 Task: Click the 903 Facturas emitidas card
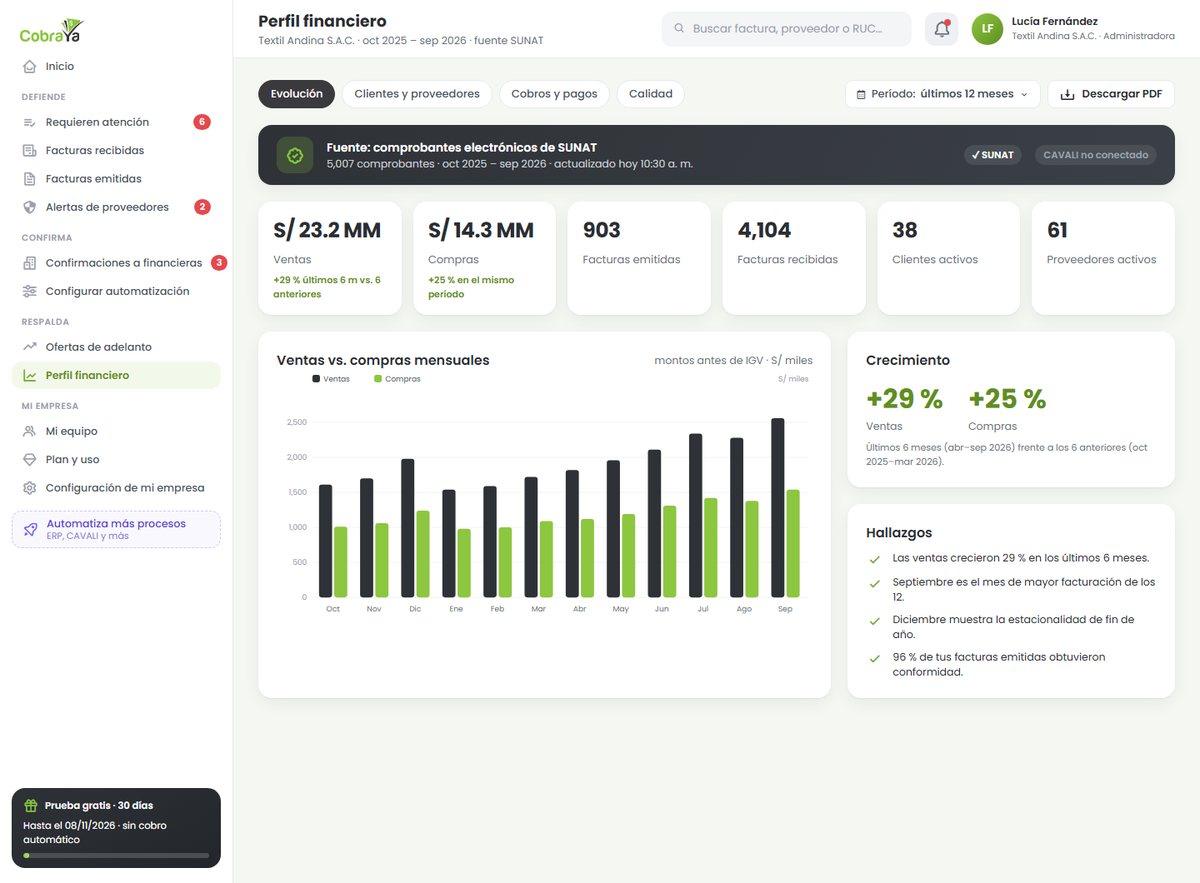[x=639, y=258]
